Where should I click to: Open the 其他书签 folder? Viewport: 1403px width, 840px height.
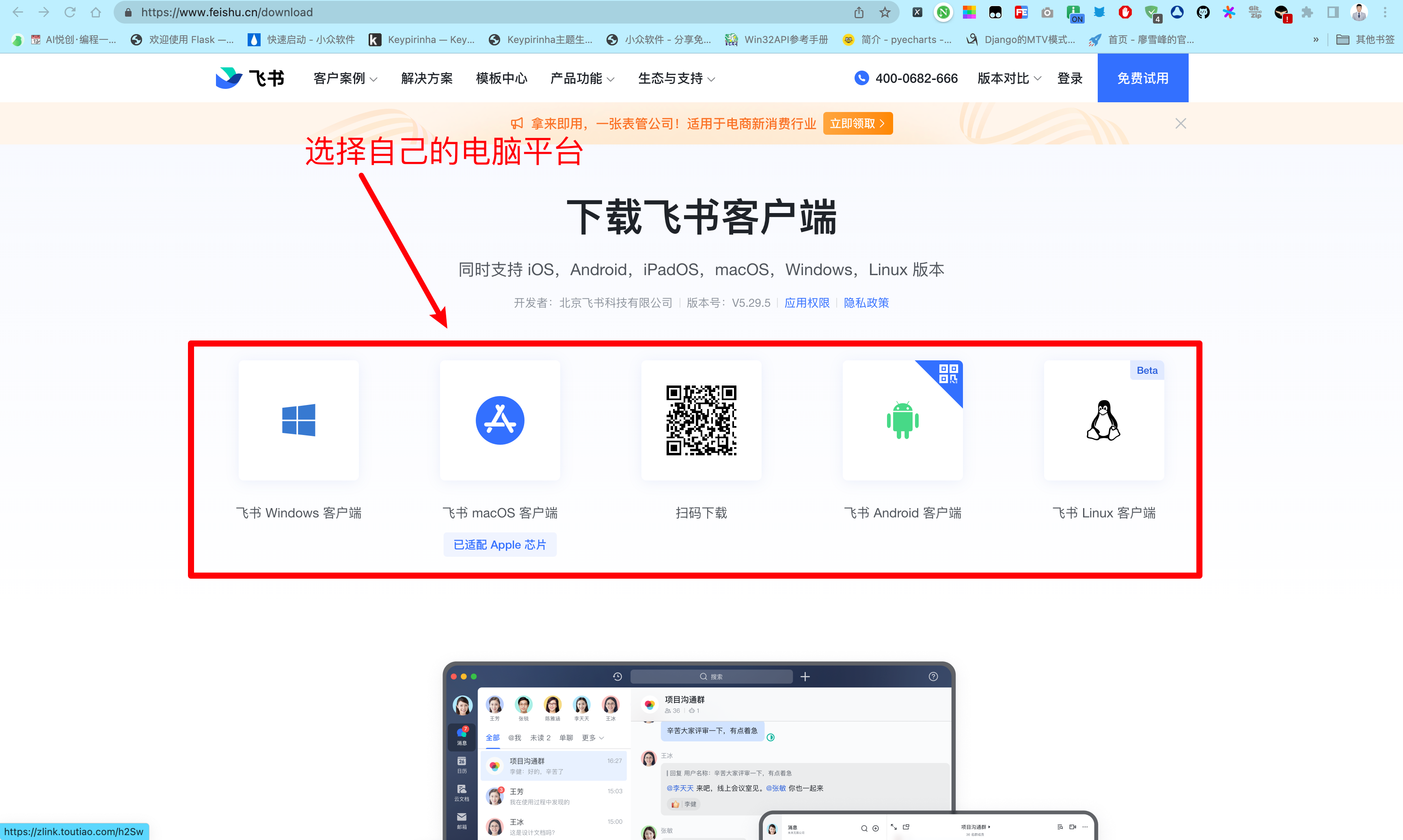pos(1366,39)
